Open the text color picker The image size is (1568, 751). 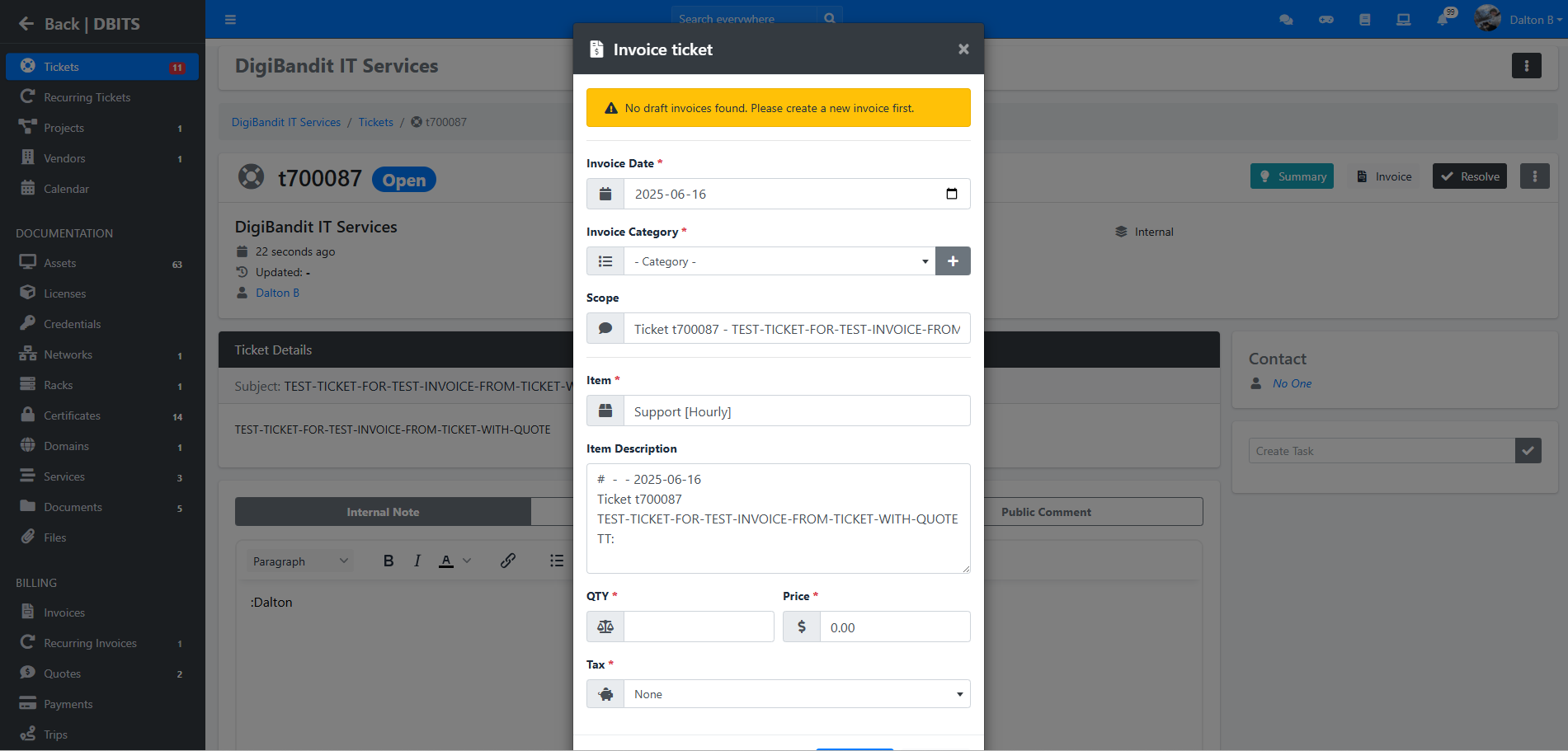(446, 561)
